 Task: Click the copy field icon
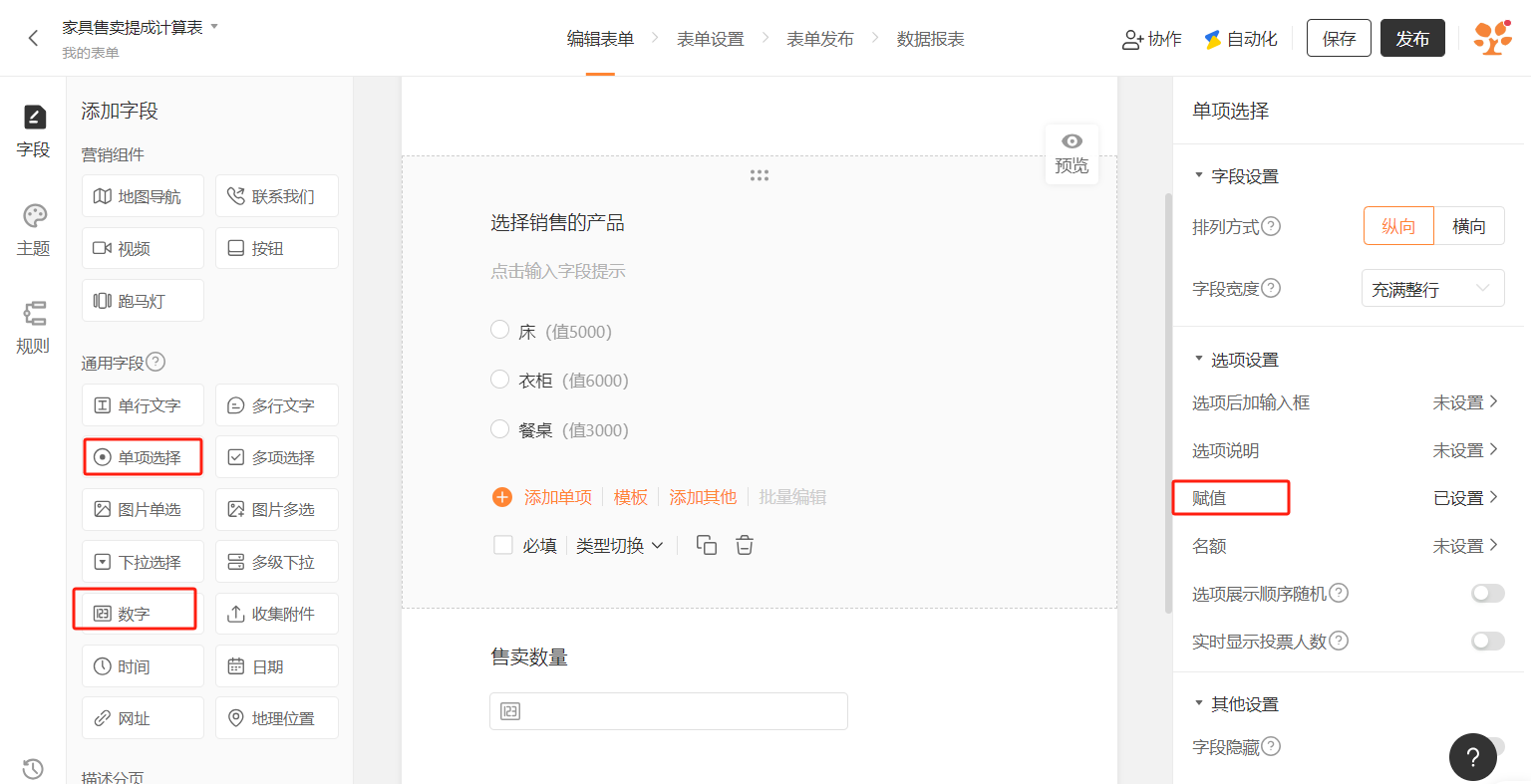click(707, 545)
